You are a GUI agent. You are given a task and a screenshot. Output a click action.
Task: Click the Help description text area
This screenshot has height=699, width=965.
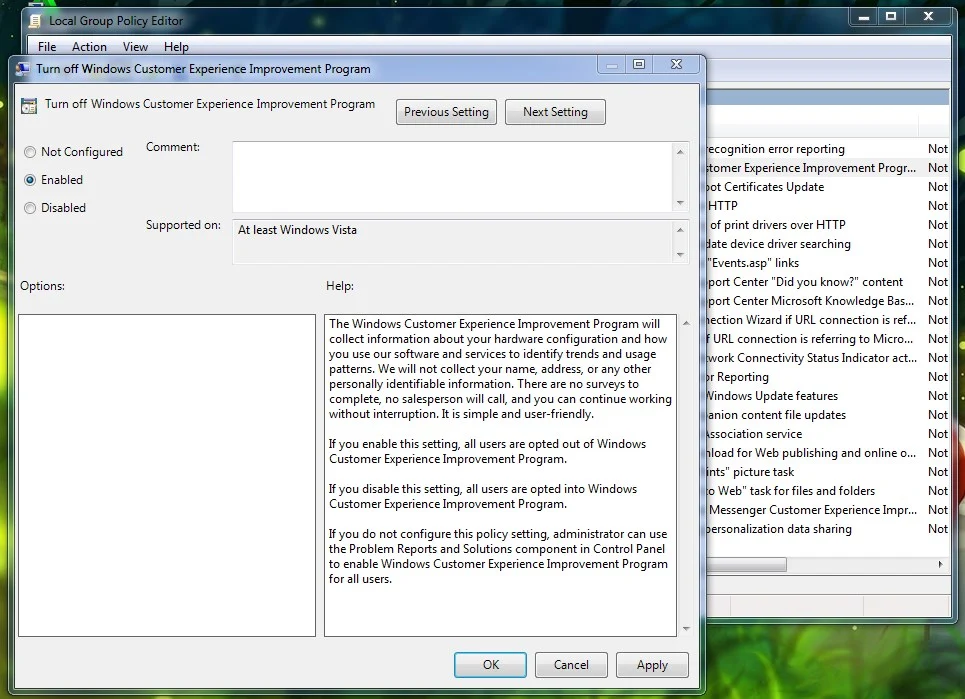pos(500,475)
